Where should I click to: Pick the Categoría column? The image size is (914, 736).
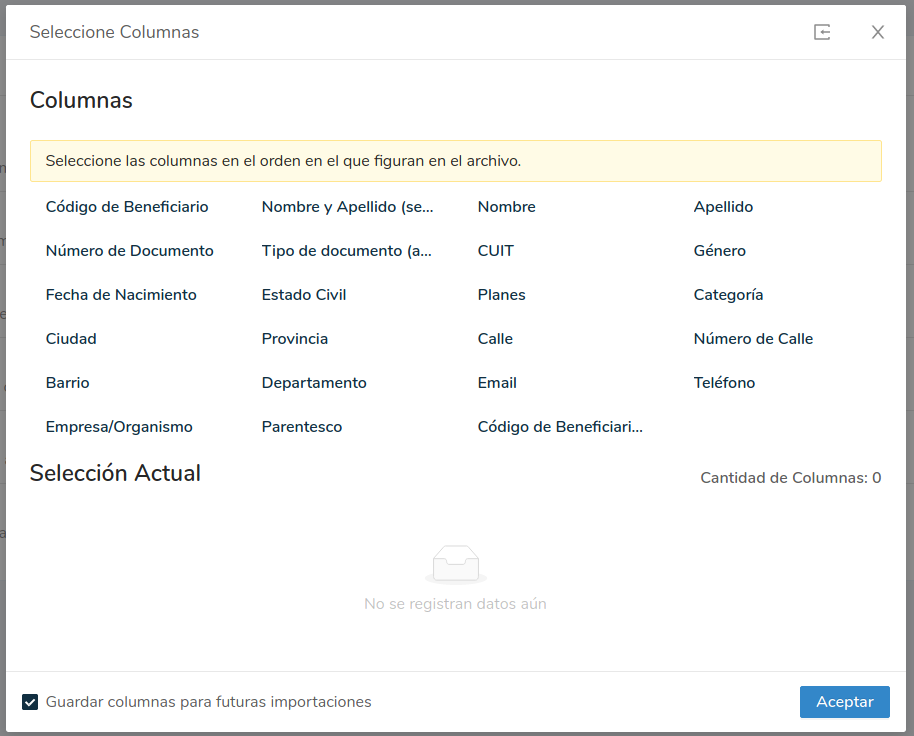click(728, 295)
